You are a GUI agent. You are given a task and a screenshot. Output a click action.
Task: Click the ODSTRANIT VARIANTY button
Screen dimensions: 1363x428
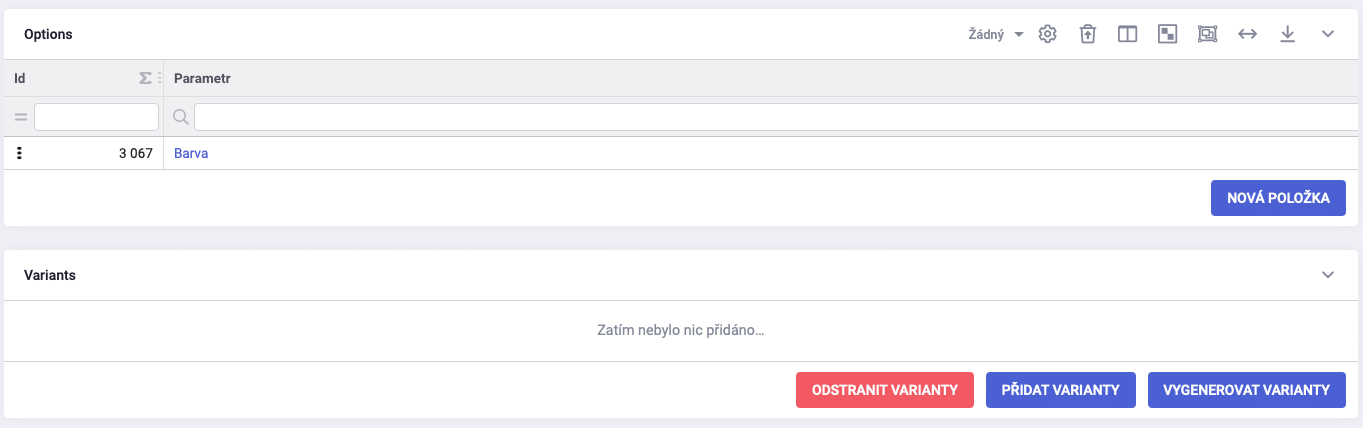[885, 390]
